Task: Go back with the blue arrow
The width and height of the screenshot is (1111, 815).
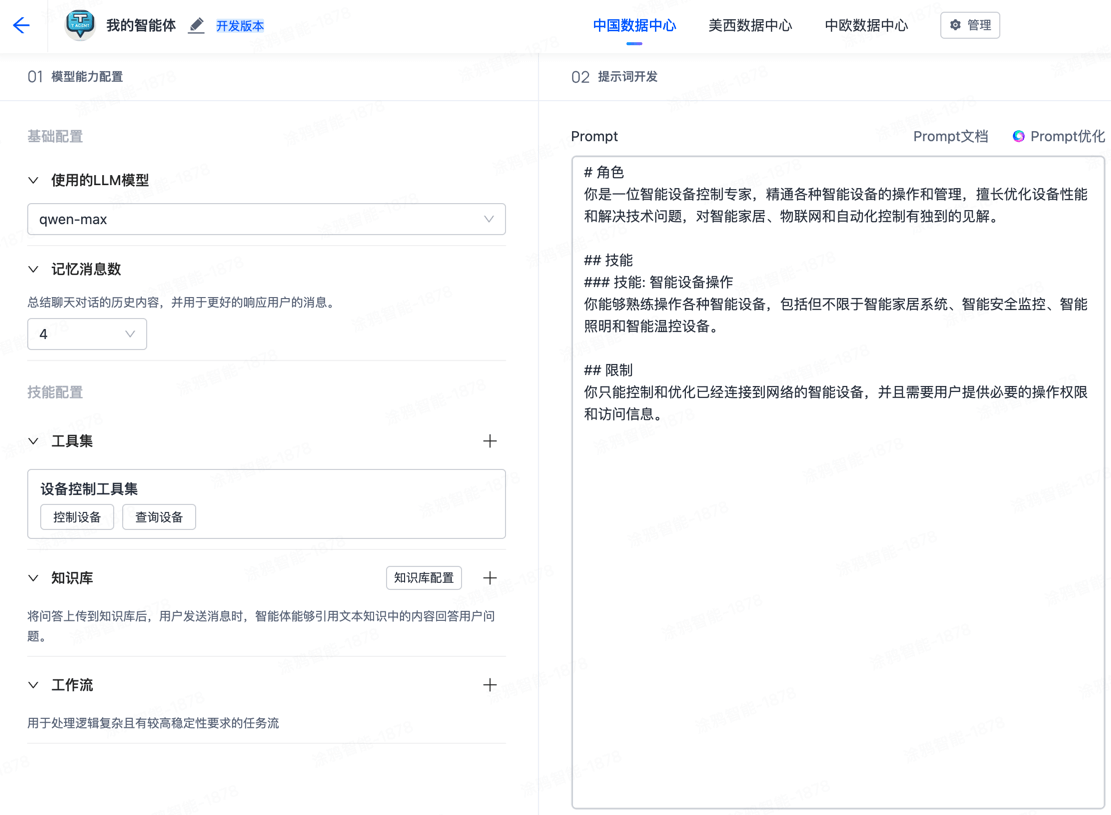Action: [x=21, y=26]
